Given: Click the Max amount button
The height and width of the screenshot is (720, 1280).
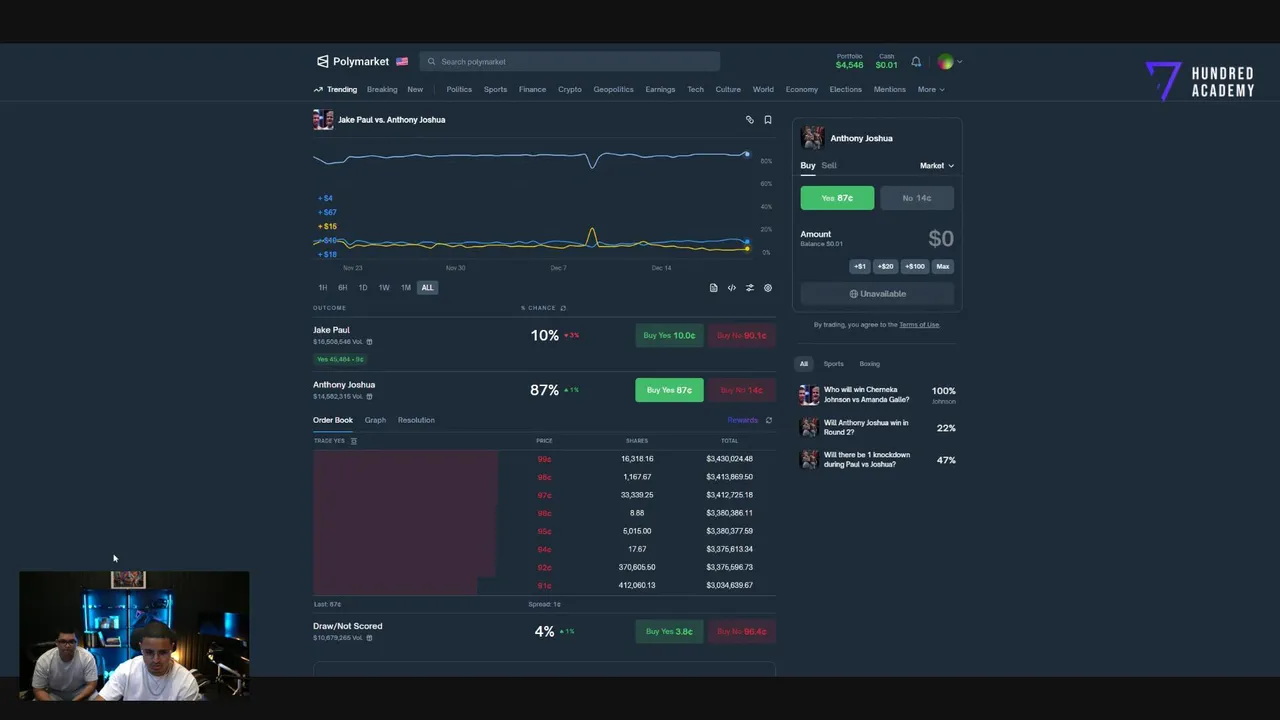Looking at the screenshot, I should click(943, 267).
